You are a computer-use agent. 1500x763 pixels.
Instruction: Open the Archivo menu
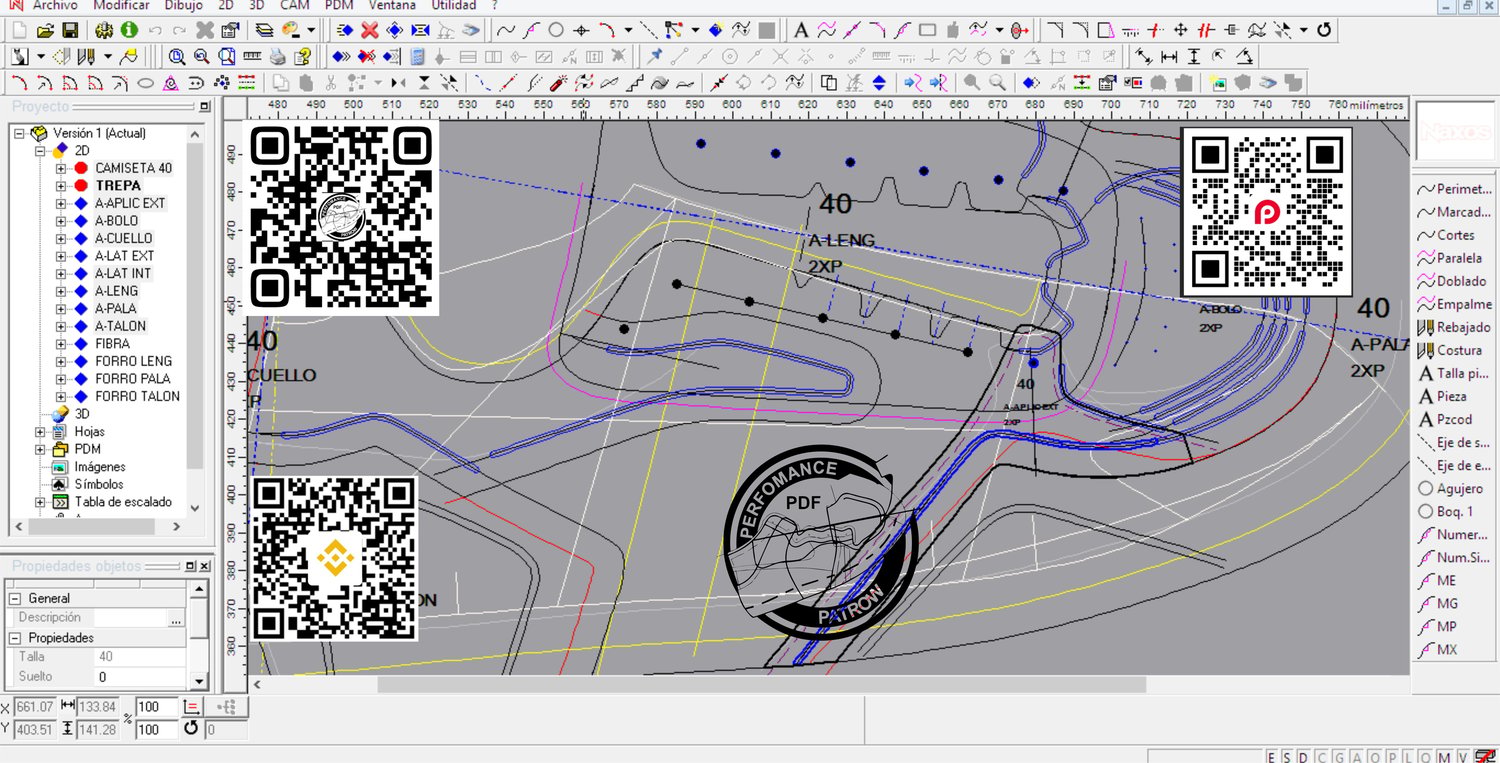pyautogui.click(x=55, y=5)
